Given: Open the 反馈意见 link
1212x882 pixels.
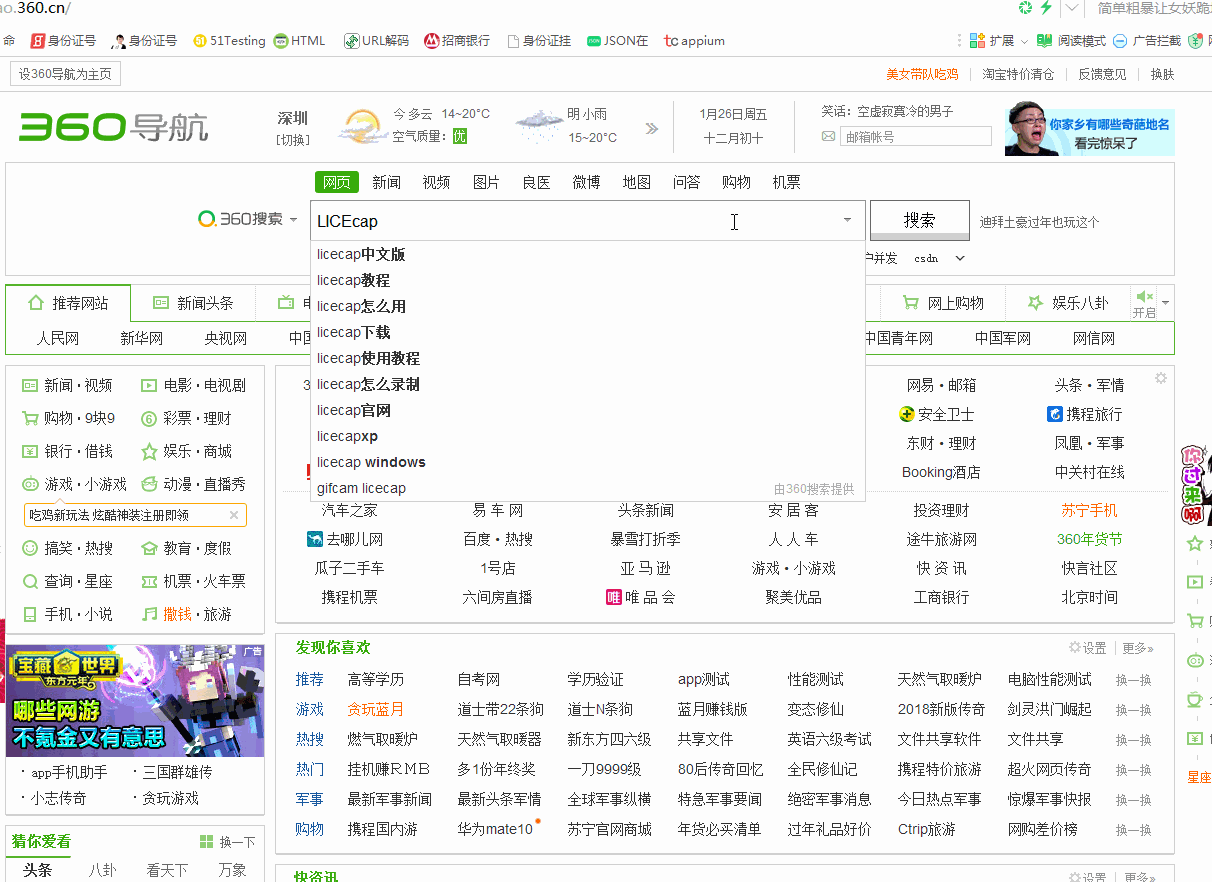Looking at the screenshot, I should pyautogui.click(x=1101, y=74).
